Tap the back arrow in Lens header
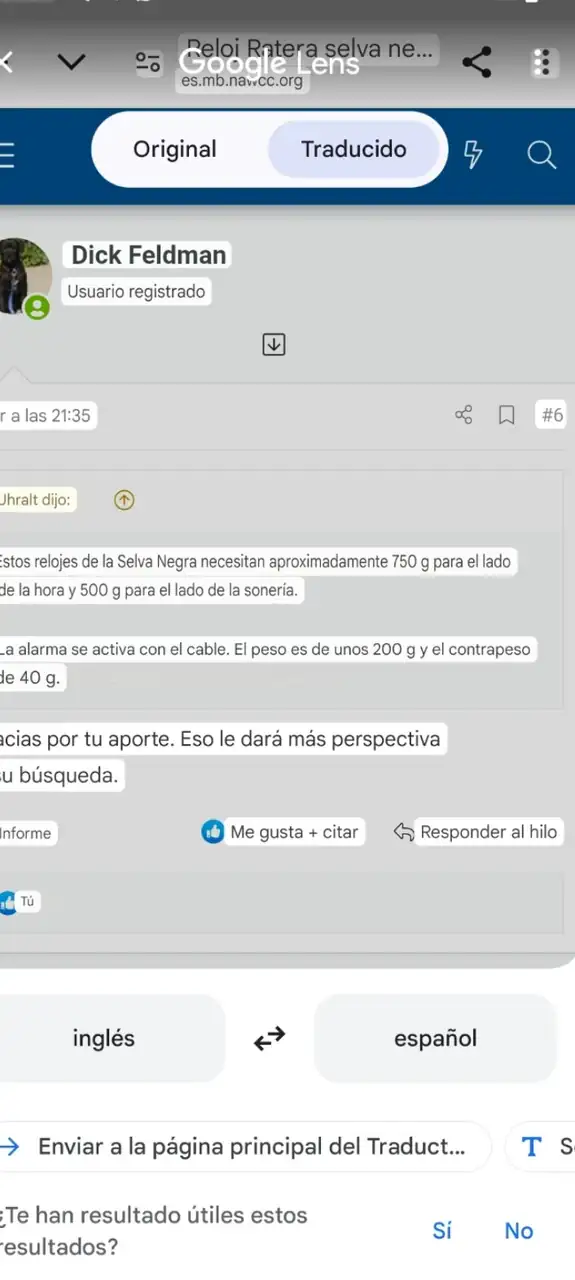 (6, 62)
